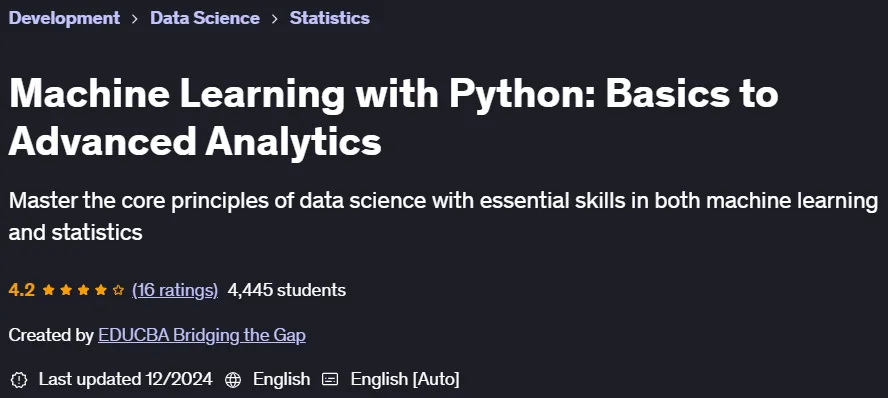Click the chevron between Data Science and Statistics
The image size is (888, 398).
click(x=275, y=19)
